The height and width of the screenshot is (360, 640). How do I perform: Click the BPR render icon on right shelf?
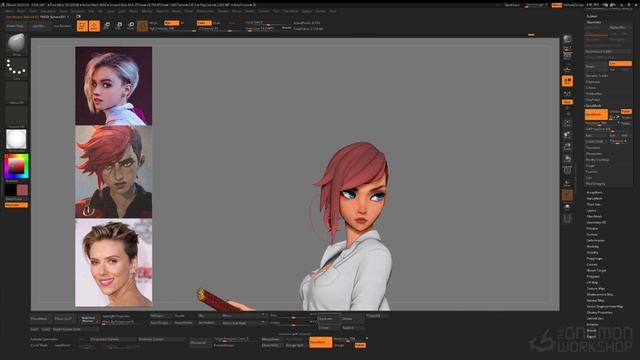click(567, 40)
